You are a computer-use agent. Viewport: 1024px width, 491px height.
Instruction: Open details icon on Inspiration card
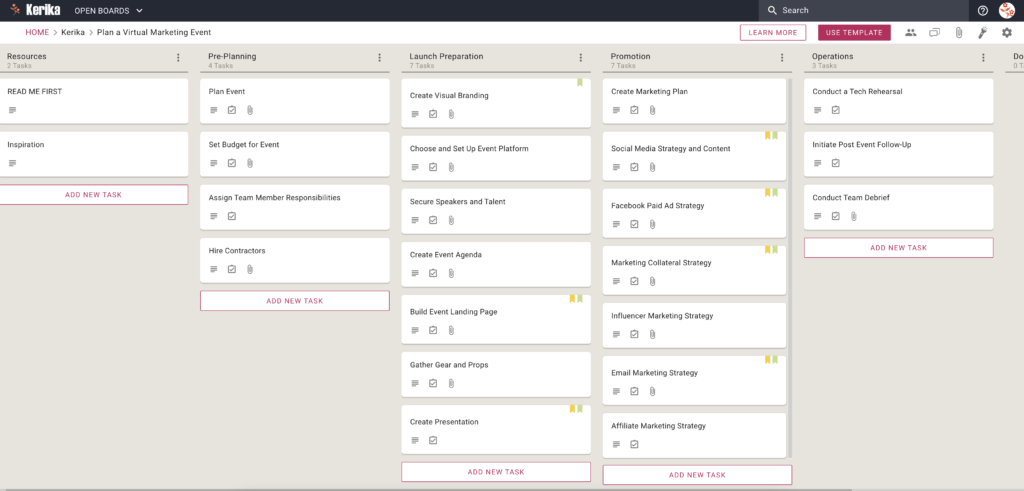(x=12, y=163)
